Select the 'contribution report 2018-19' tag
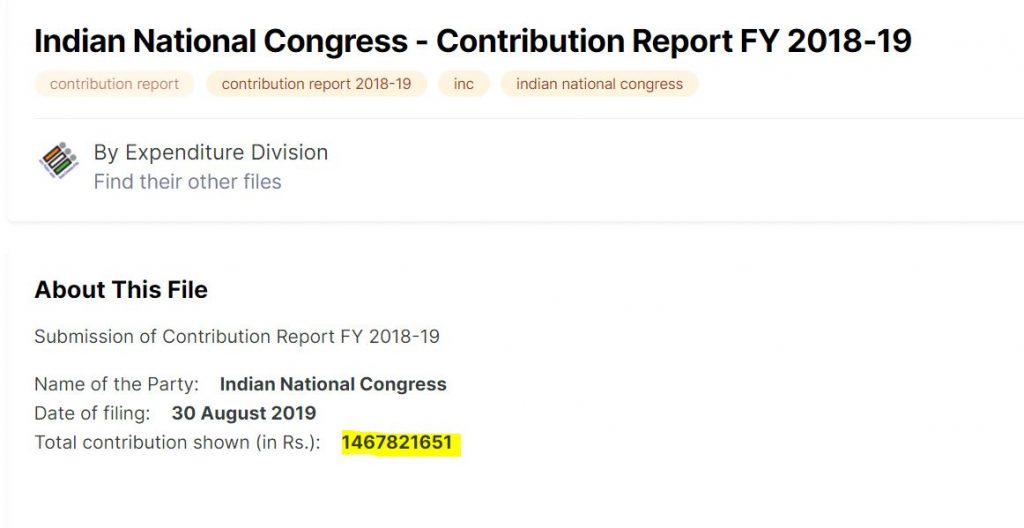The width and height of the screenshot is (1024, 528). tap(316, 84)
